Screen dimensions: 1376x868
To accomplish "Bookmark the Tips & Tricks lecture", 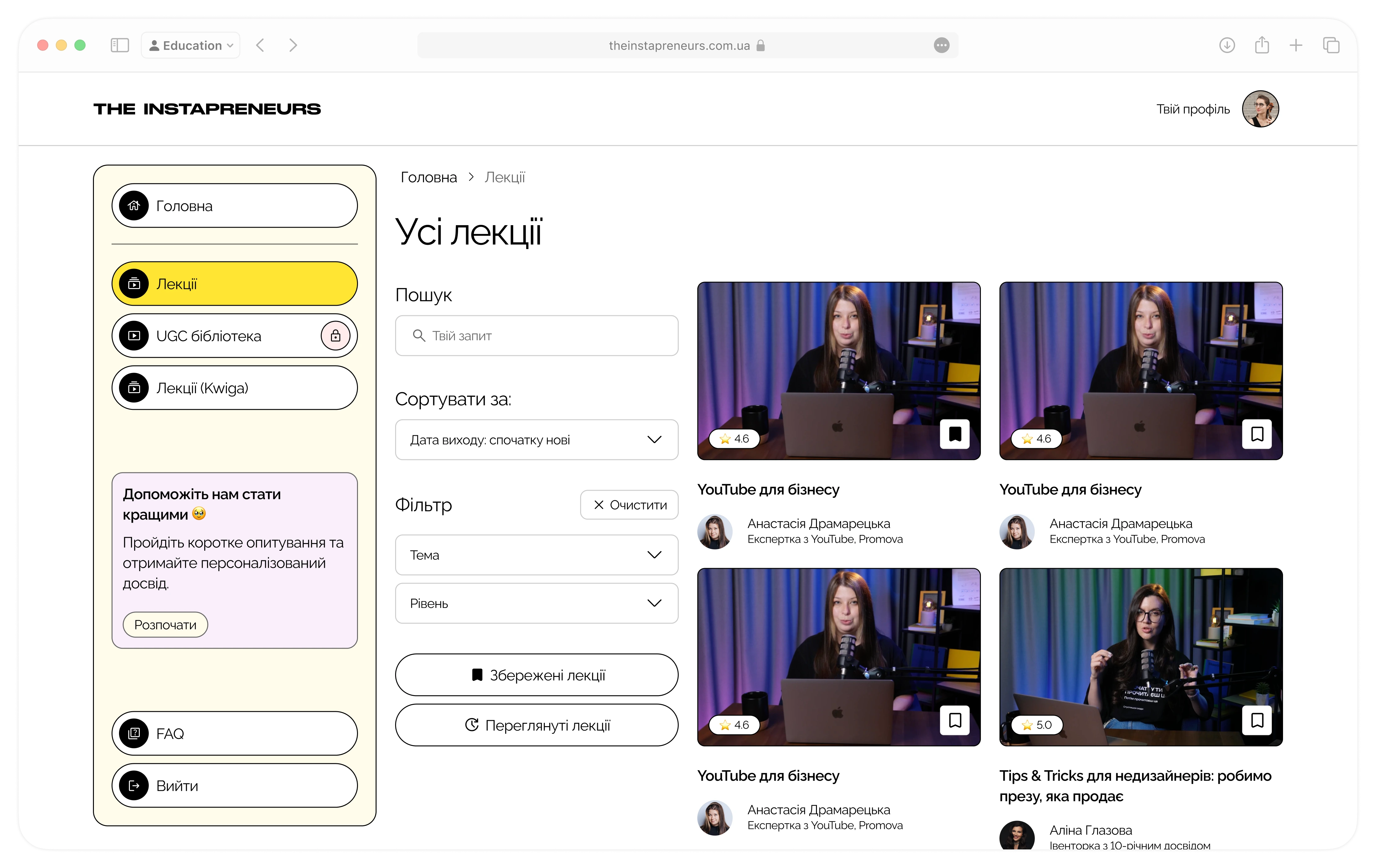I will [x=1257, y=720].
